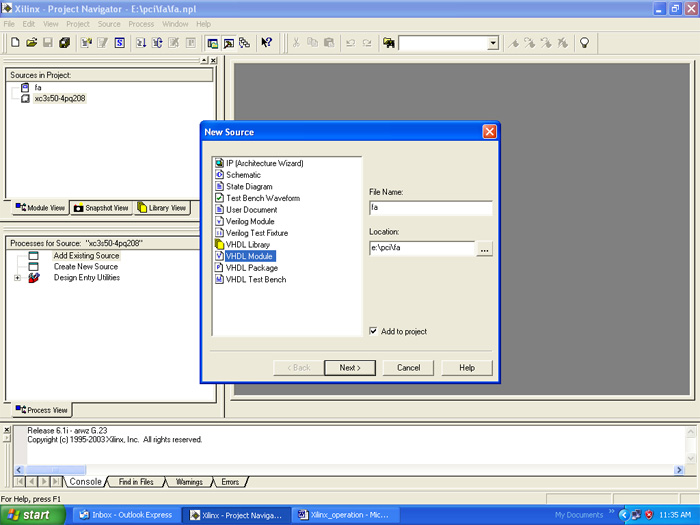Select Test Bench Waveform source type
Screen dimensions: 700x525
coord(263,198)
